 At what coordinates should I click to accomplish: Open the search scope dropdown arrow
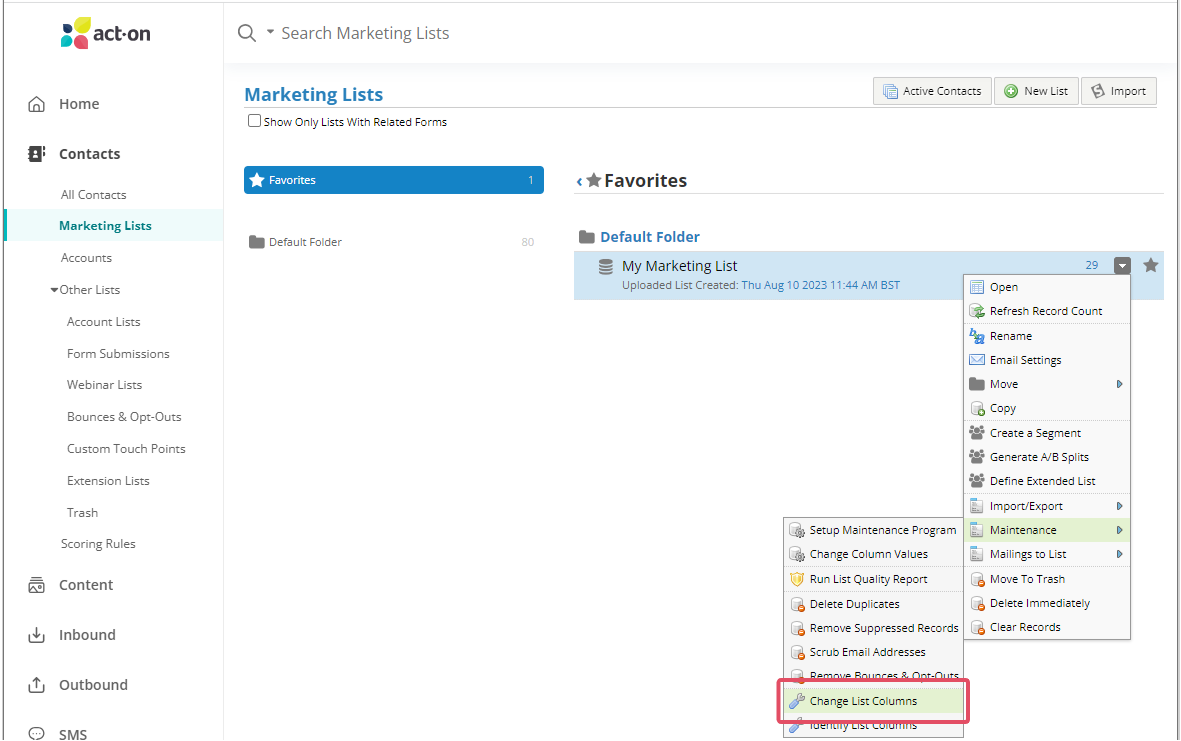point(270,32)
